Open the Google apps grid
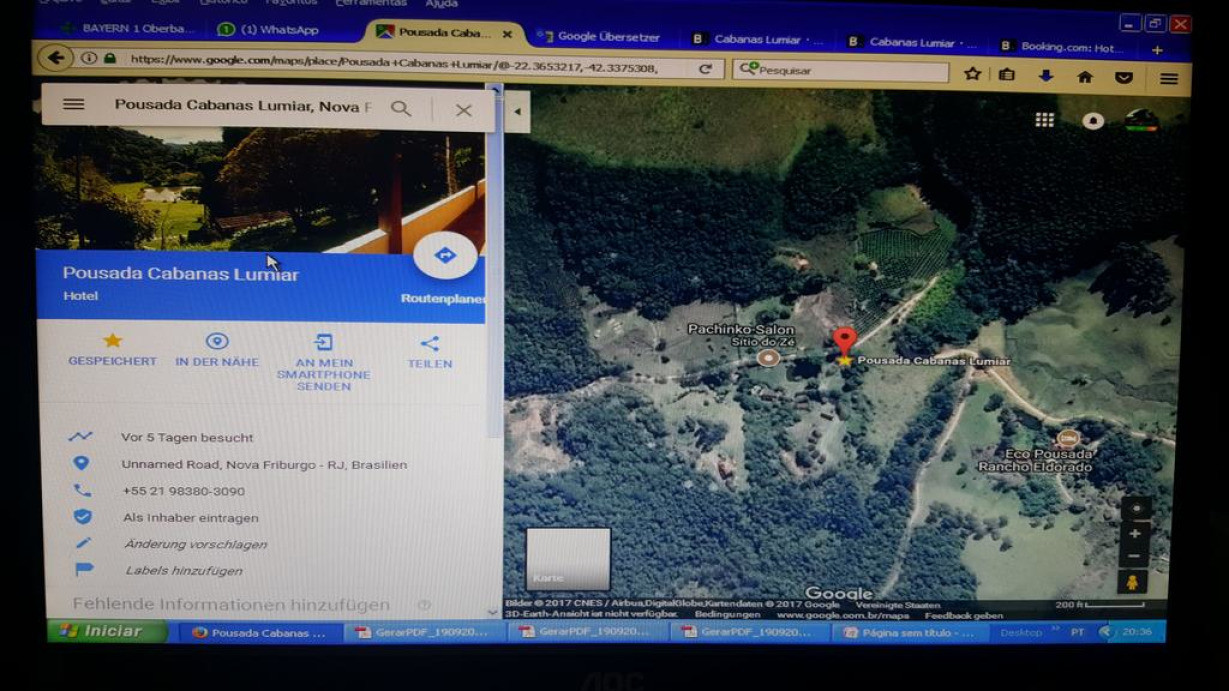 1044,120
